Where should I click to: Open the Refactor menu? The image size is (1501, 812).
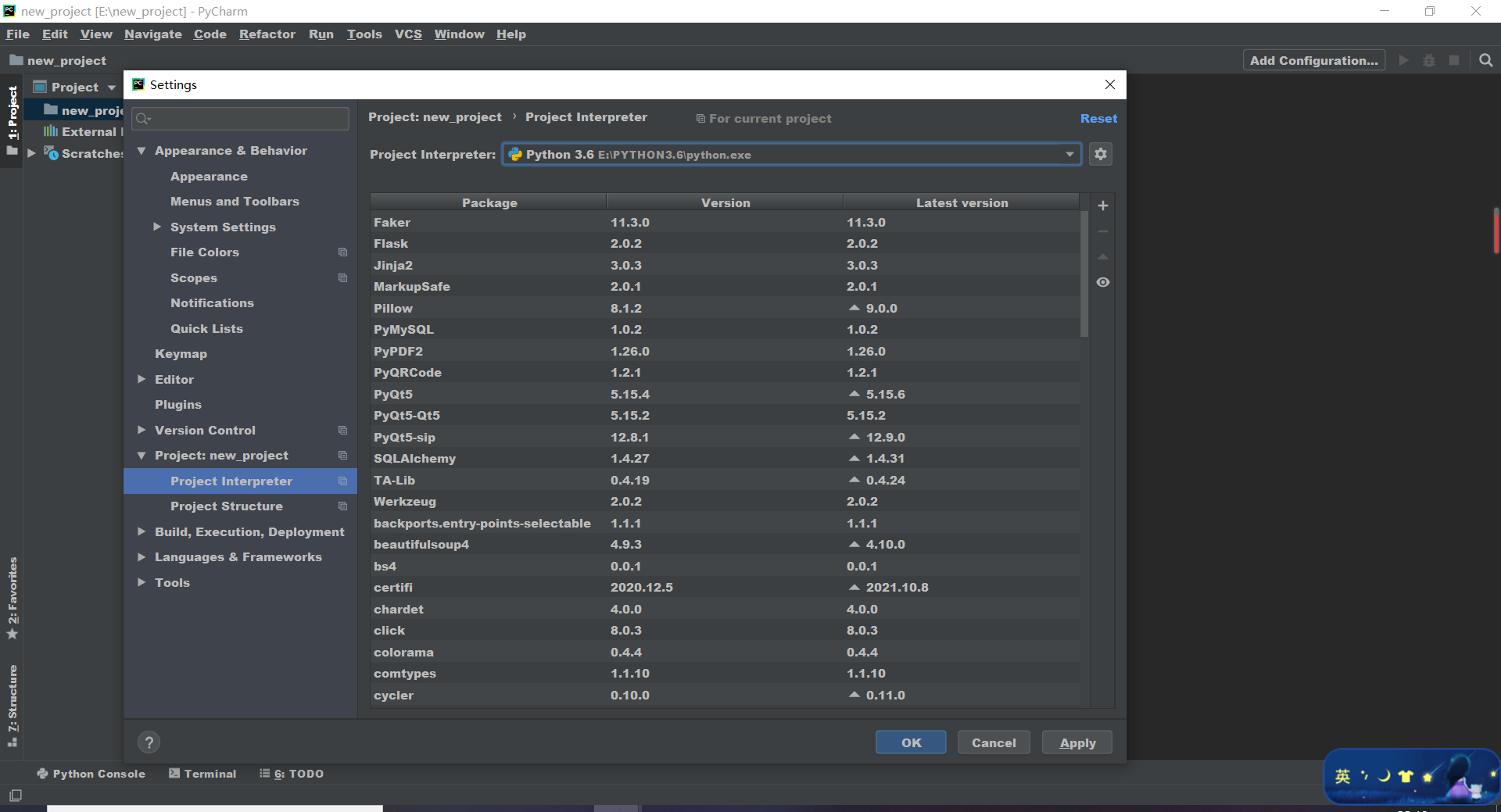267,34
